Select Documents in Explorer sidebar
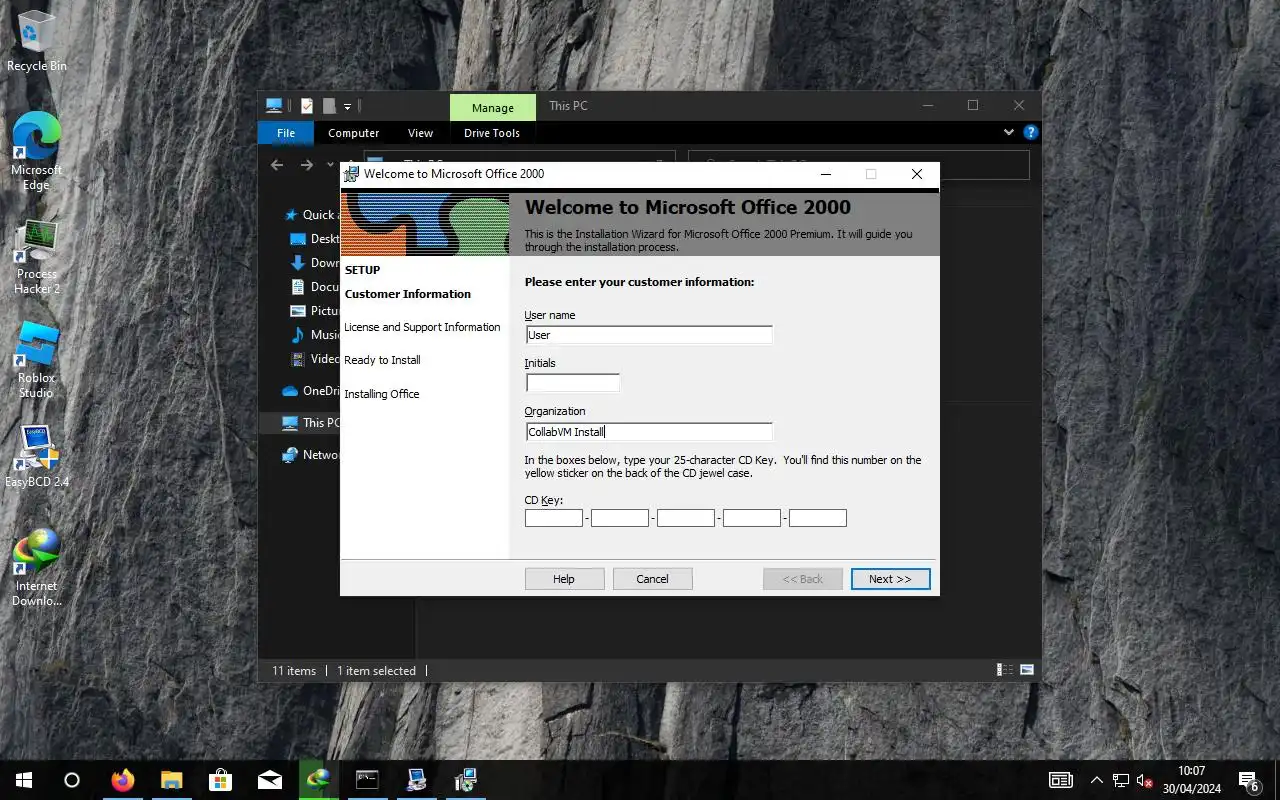Screen dimensions: 1280x800 [314, 287]
